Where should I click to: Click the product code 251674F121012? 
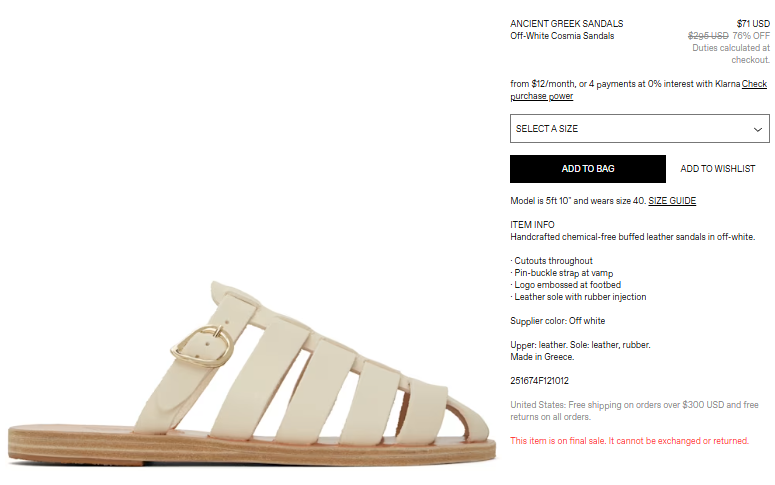pyautogui.click(x=539, y=381)
